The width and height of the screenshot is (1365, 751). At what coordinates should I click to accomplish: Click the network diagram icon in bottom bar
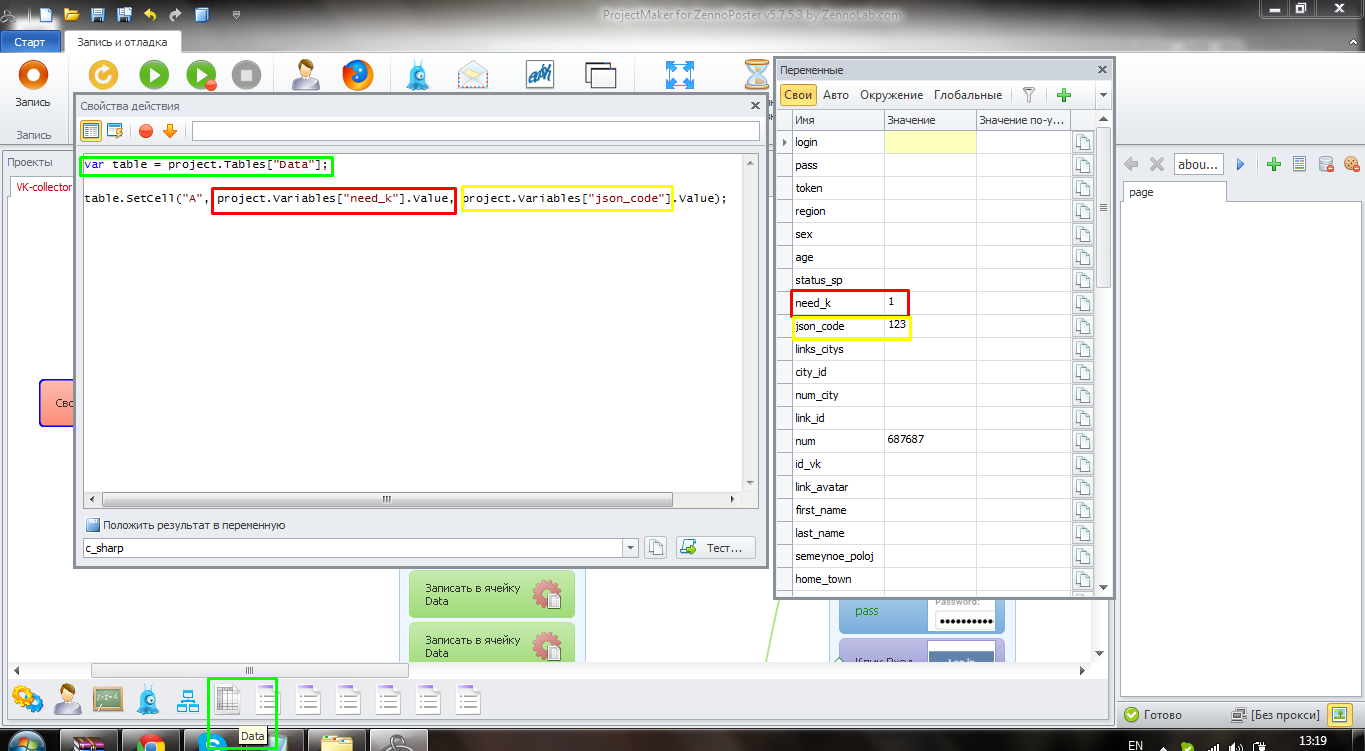188,700
